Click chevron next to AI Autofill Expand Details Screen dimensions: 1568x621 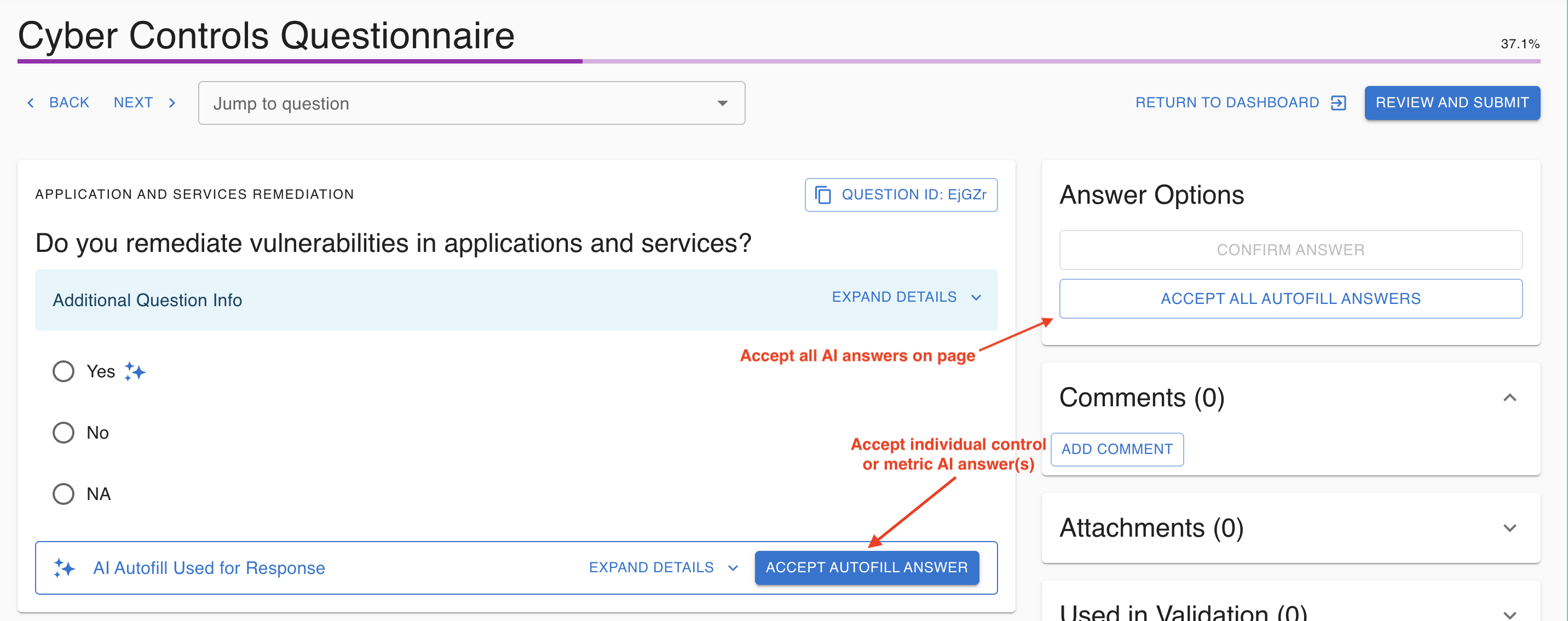(x=733, y=568)
